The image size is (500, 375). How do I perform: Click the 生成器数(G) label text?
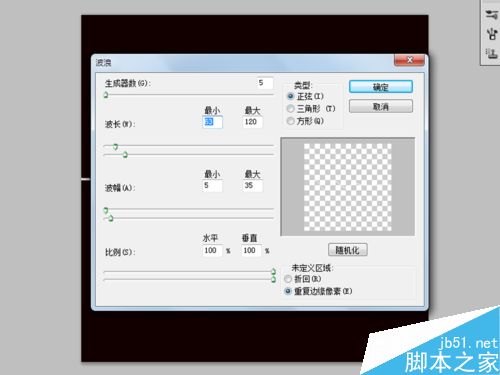pyautogui.click(x=128, y=83)
